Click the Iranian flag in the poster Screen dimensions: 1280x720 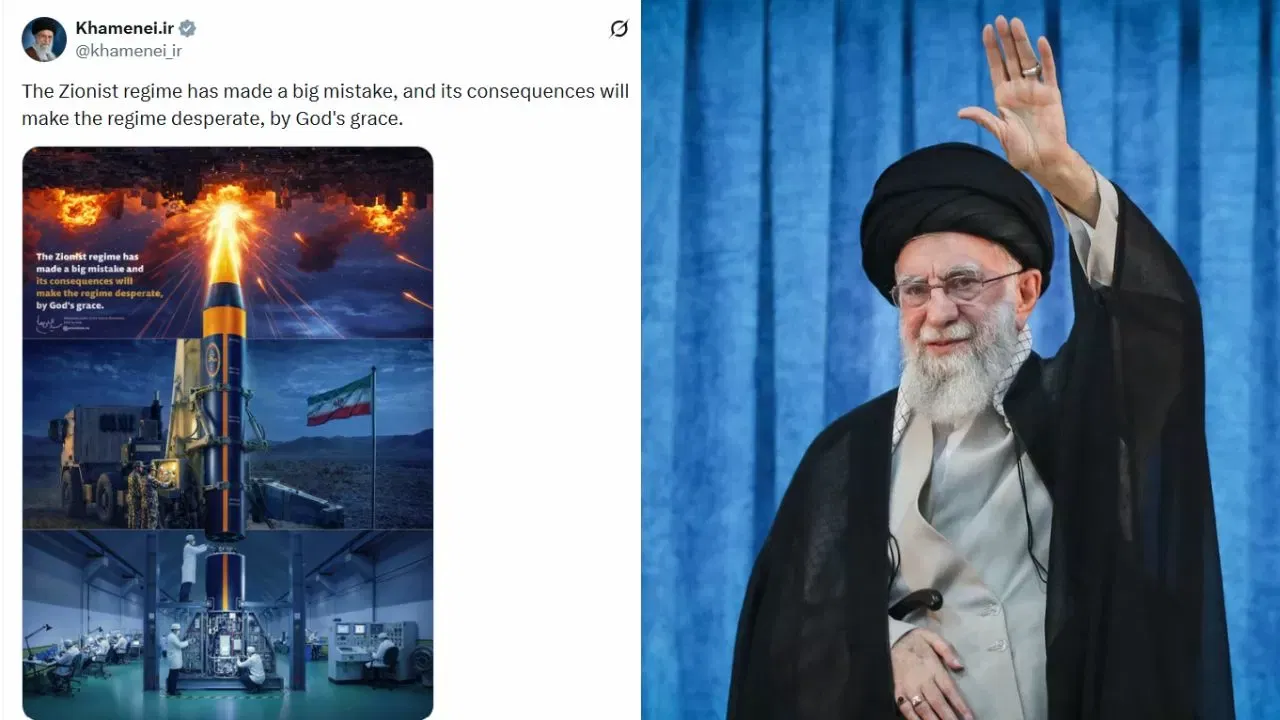tap(339, 400)
